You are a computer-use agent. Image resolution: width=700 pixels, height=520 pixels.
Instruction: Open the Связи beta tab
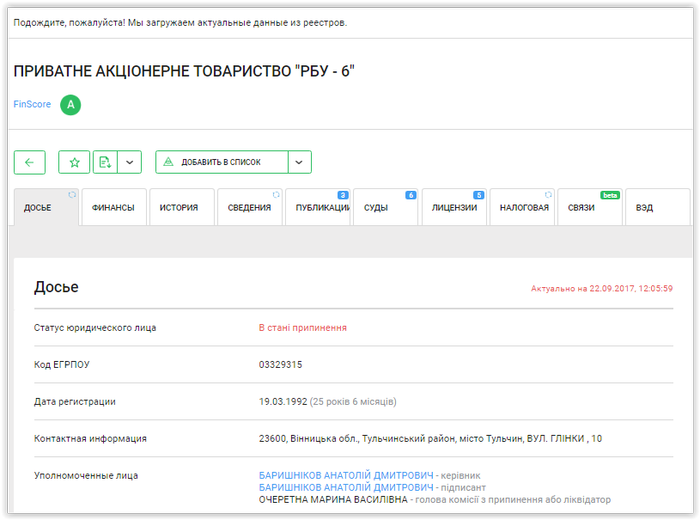590,208
